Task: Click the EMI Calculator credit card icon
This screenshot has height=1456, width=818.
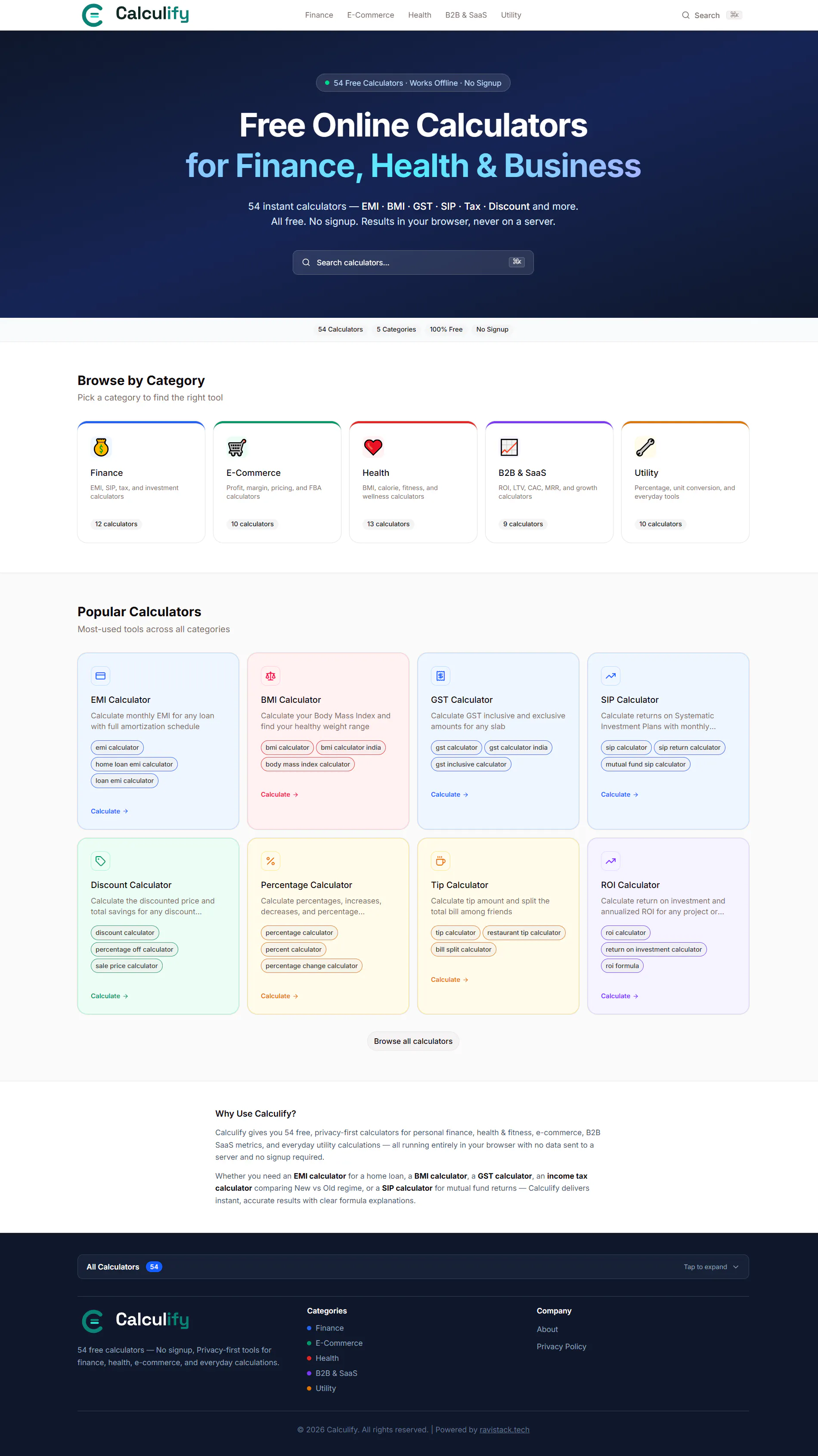Action: point(101,675)
